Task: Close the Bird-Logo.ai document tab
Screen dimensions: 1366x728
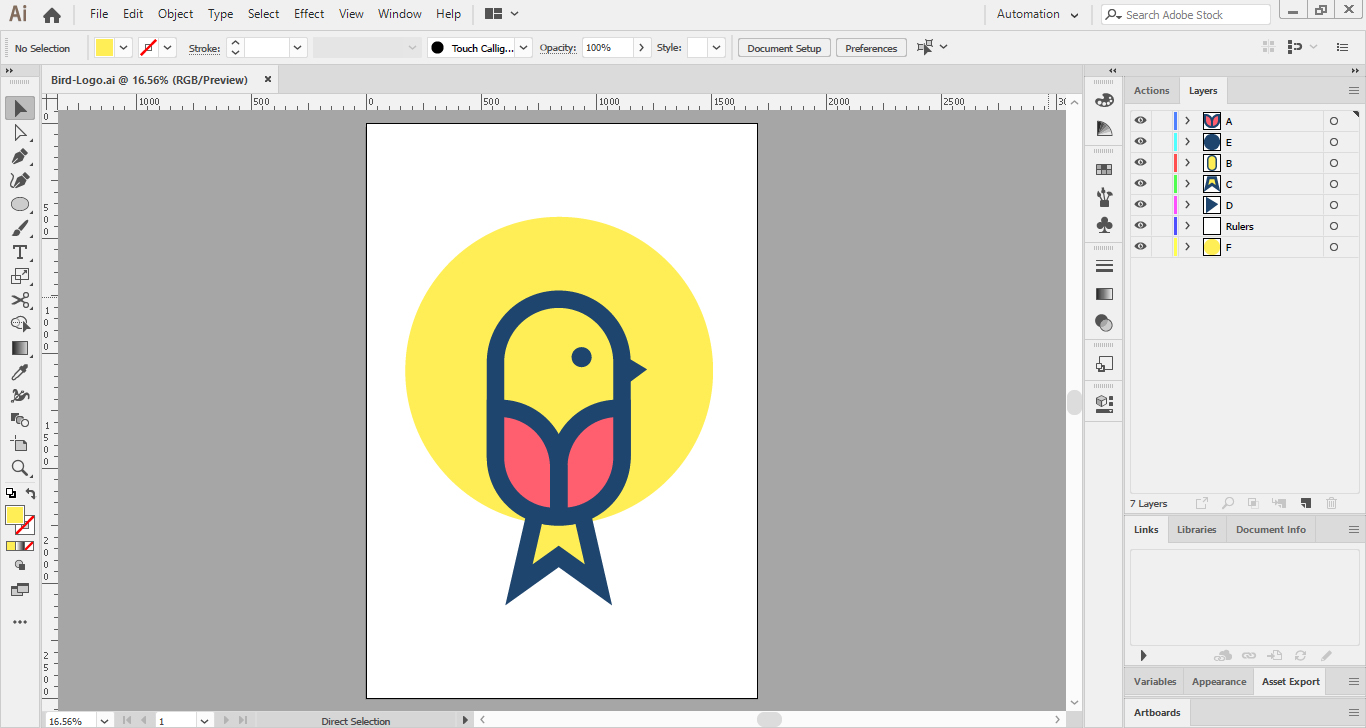Action: click(267, 79)
